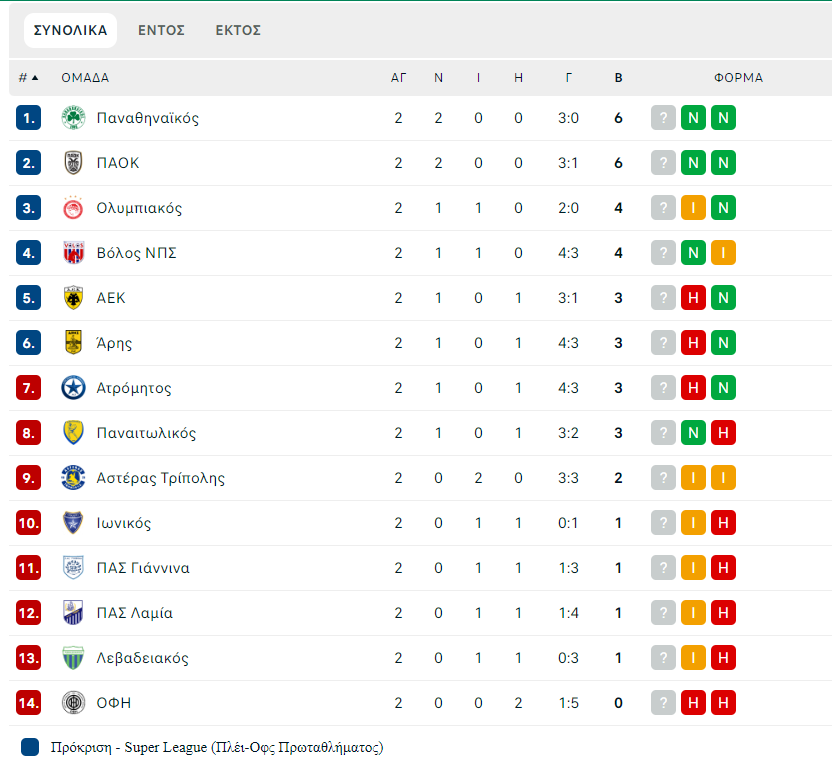Click the ΠΑΟΚ team logo
The image size is (832, 762).
73,163
